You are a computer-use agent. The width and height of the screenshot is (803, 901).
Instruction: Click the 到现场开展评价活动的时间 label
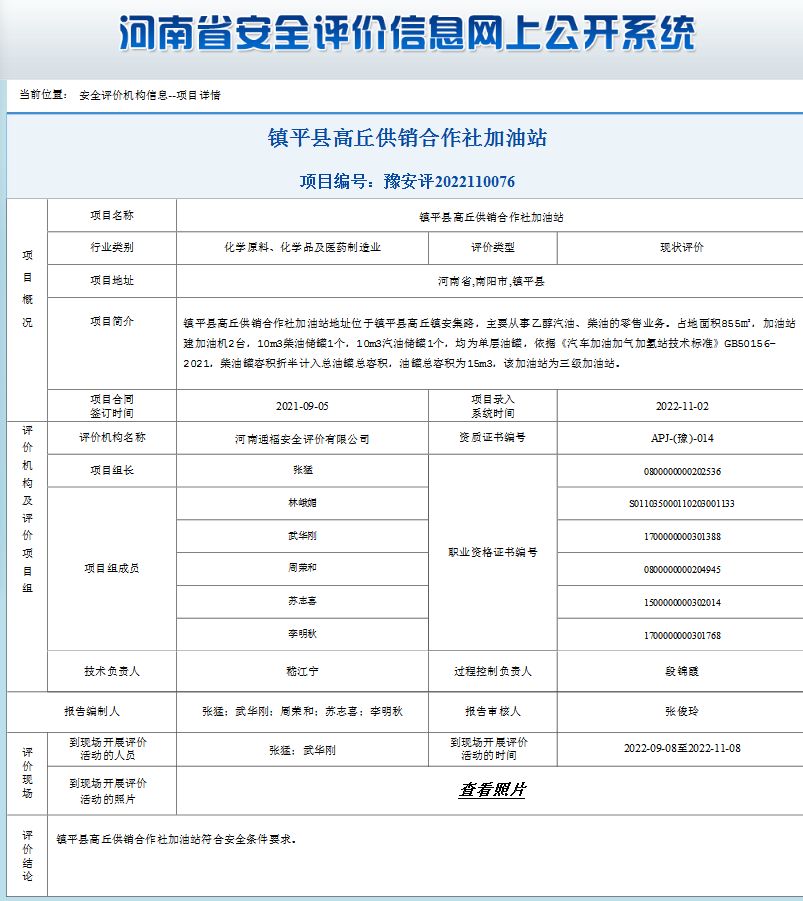pyautogui.click(x=489, y=749)
